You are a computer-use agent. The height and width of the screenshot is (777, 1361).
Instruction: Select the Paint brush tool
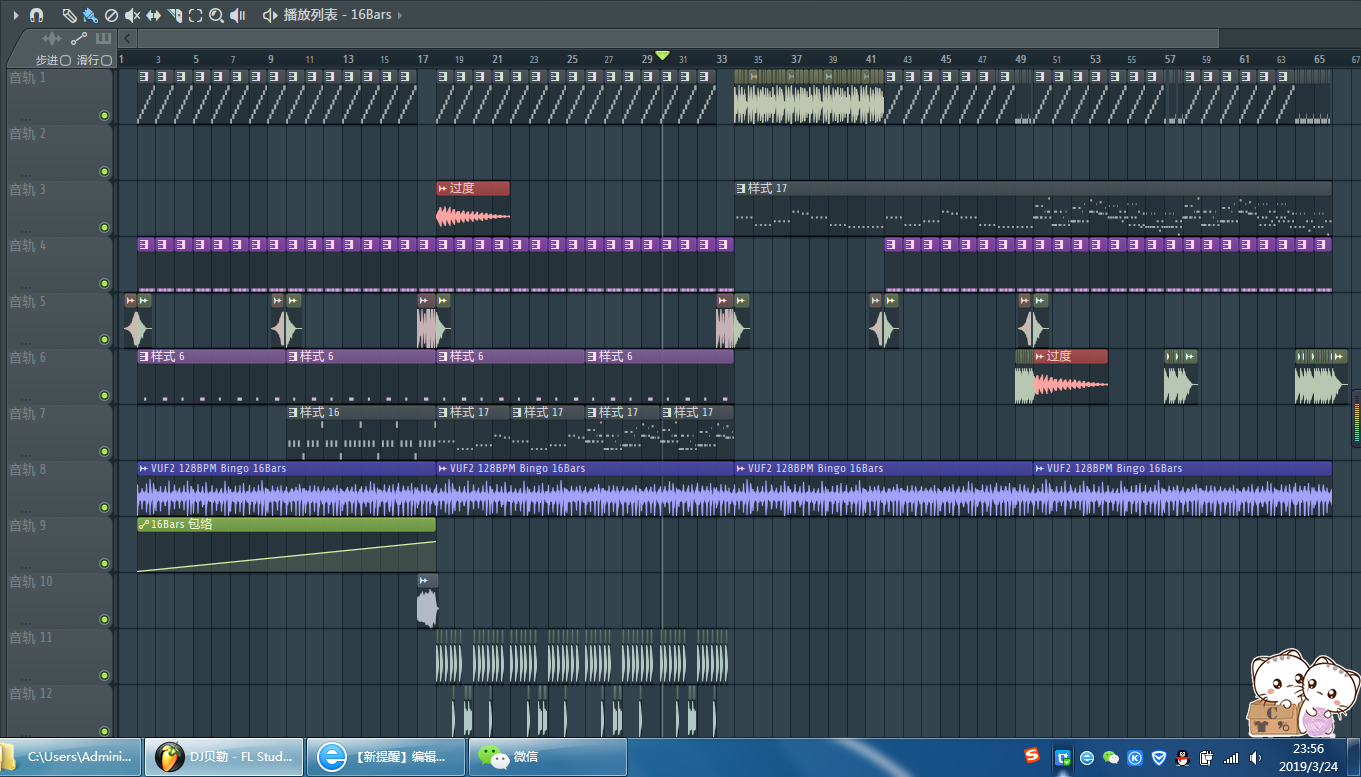(x=90, y=15)
